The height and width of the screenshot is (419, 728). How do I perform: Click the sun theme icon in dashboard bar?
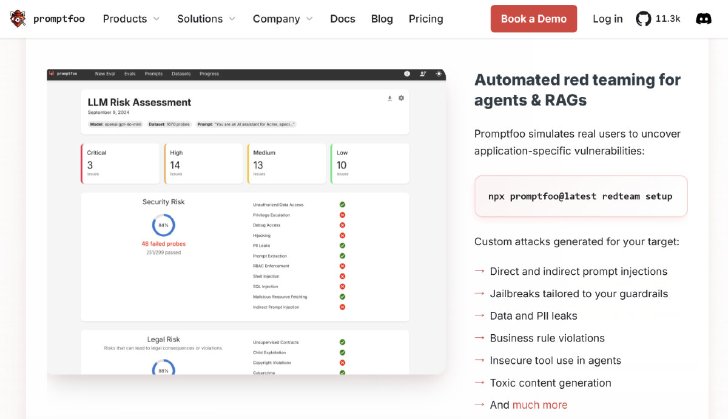click(438, 74)
